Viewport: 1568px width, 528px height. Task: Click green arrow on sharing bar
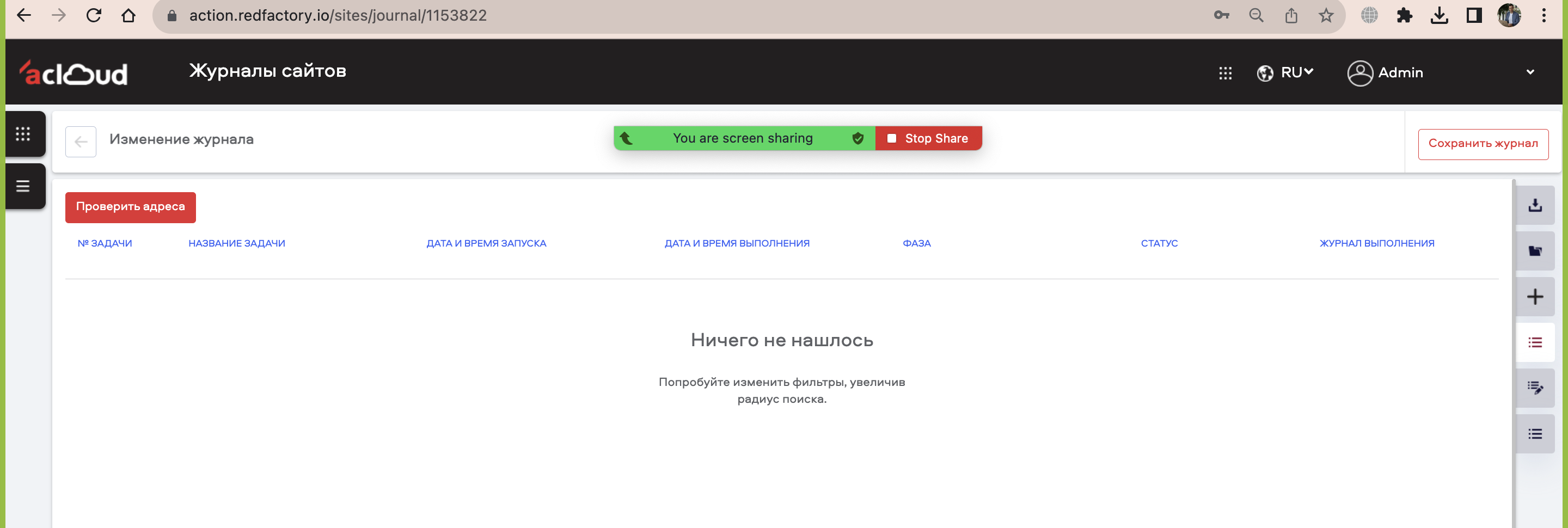click(x=626, y=138)
